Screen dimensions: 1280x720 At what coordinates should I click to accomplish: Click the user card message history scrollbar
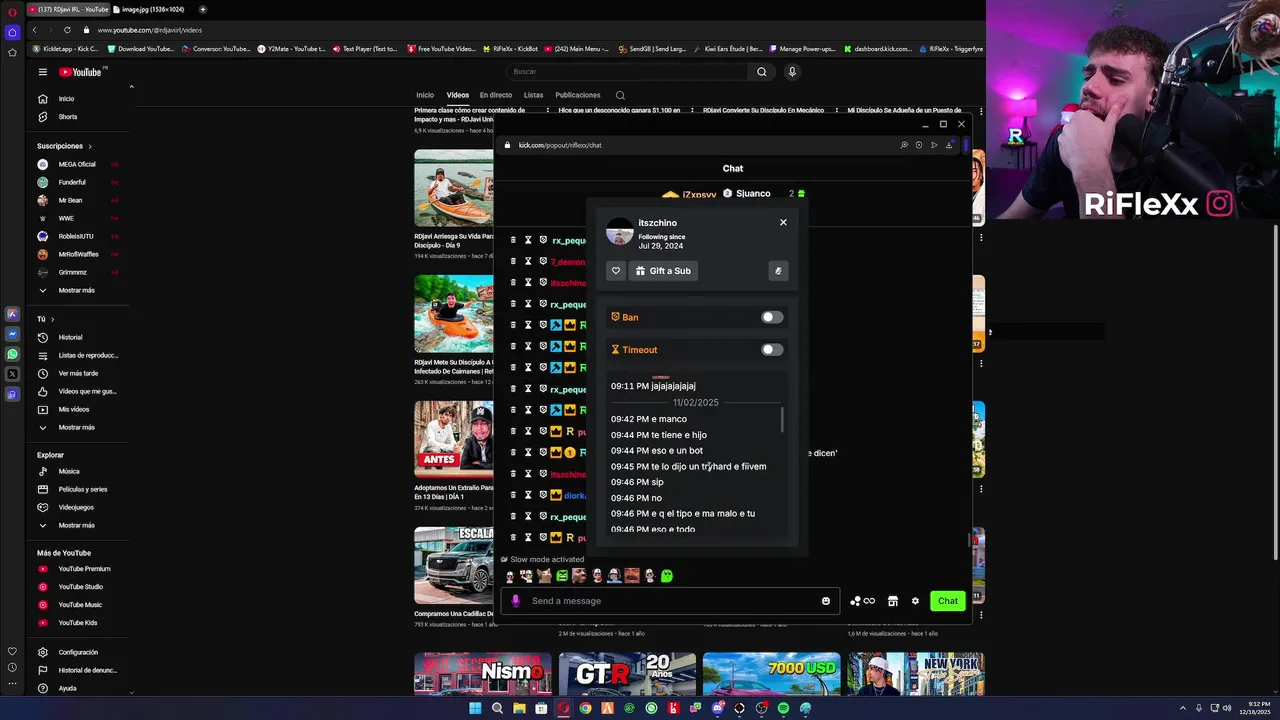pyautogui.click(x=782, y=420)
